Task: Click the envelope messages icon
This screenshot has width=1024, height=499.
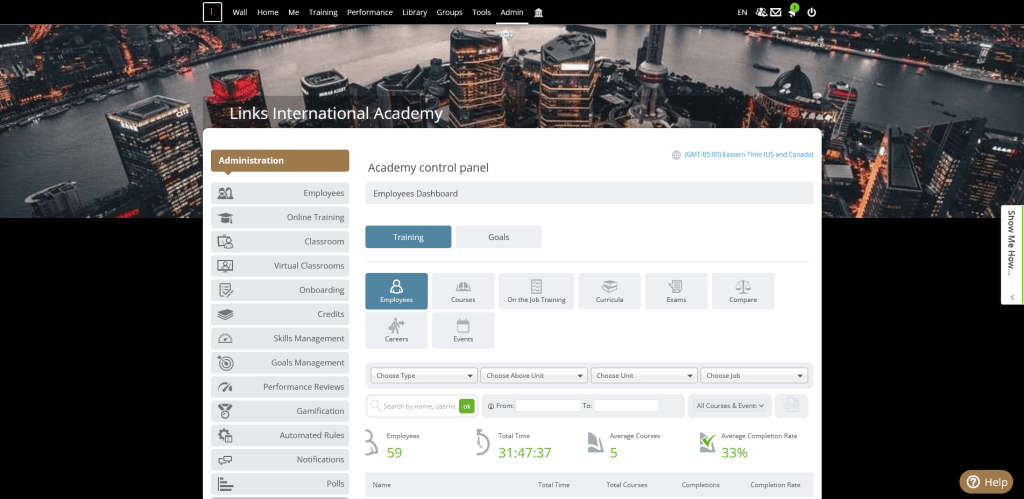Action: tap(775, 12)
